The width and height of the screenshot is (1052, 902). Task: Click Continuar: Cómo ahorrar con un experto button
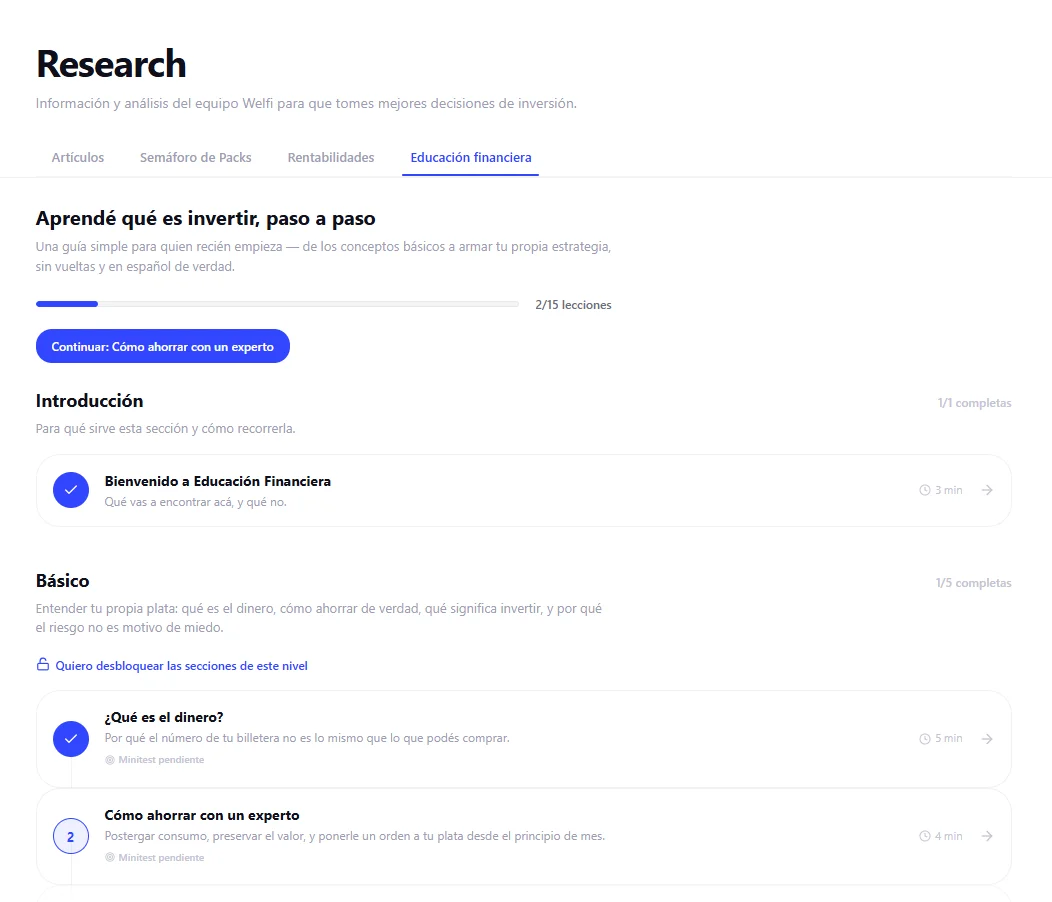[162, 346]
